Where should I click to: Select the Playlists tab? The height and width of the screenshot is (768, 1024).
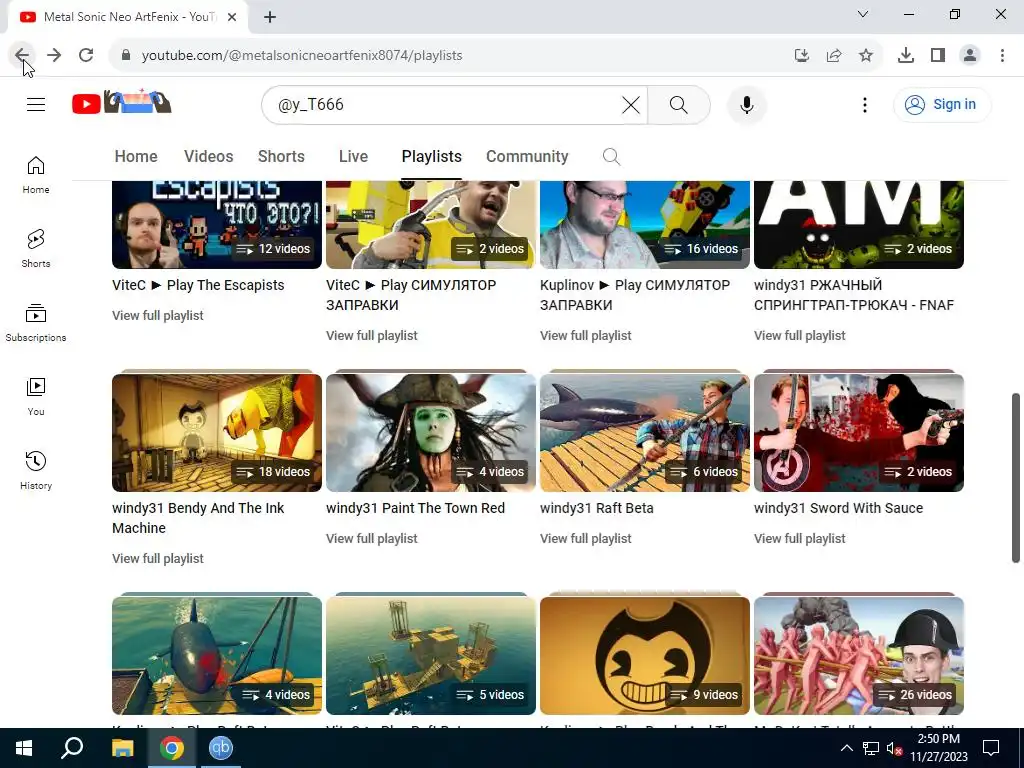(x=432, y=157)
